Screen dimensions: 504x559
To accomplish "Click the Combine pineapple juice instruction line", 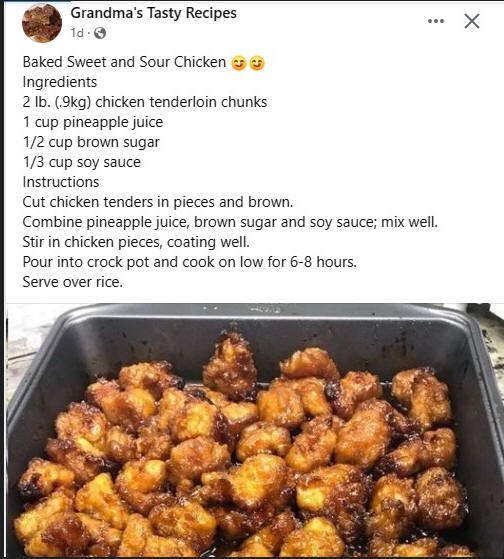I will (x=230, y=222).
